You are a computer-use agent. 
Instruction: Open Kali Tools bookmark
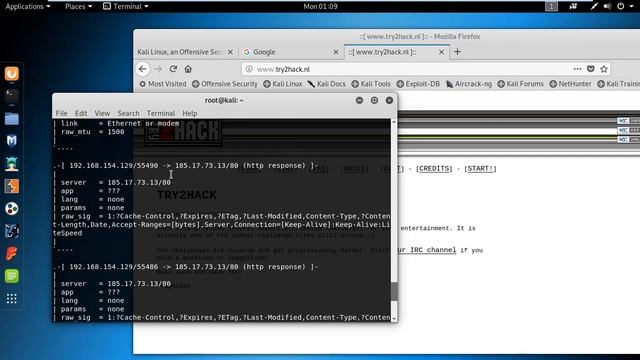371,84
